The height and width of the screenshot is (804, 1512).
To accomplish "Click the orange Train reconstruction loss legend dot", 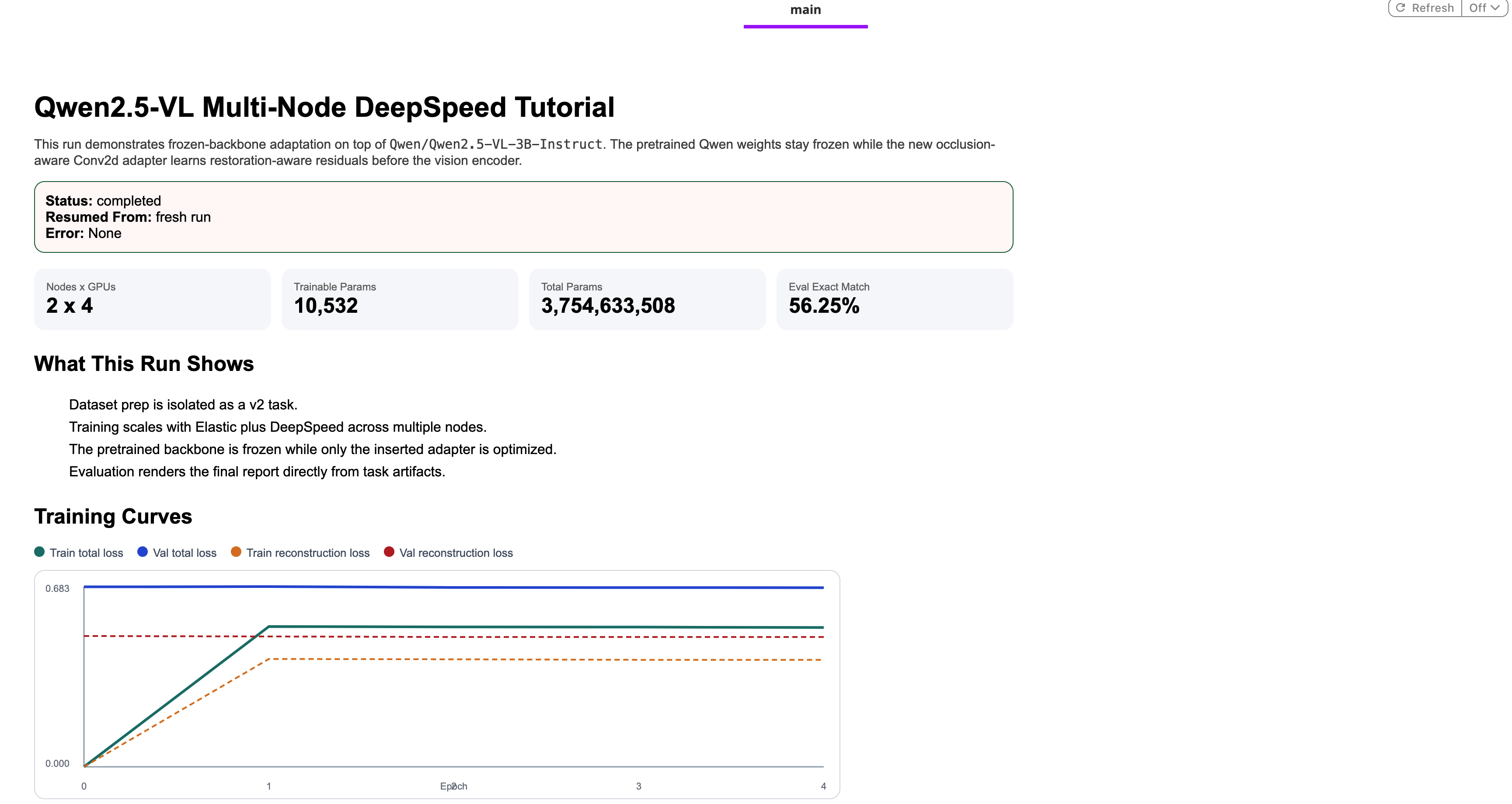I will pos(236,552).
